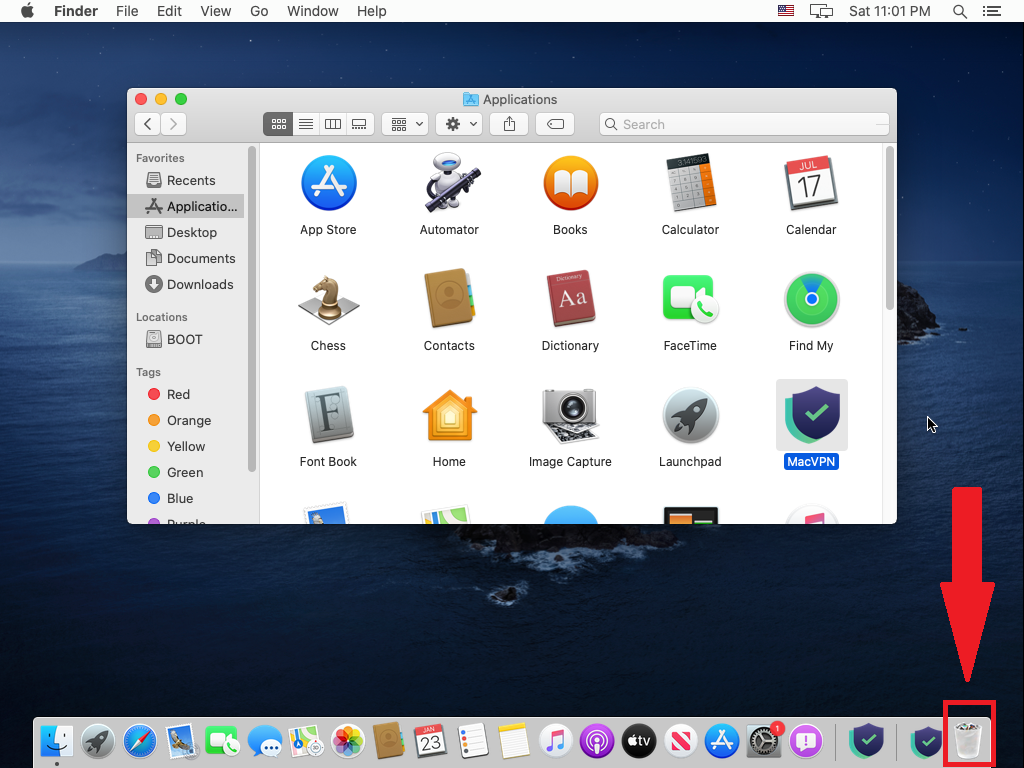Select the Calculator app icon
The width and height of the screenshot is (1024, 768).
(690, 184)
